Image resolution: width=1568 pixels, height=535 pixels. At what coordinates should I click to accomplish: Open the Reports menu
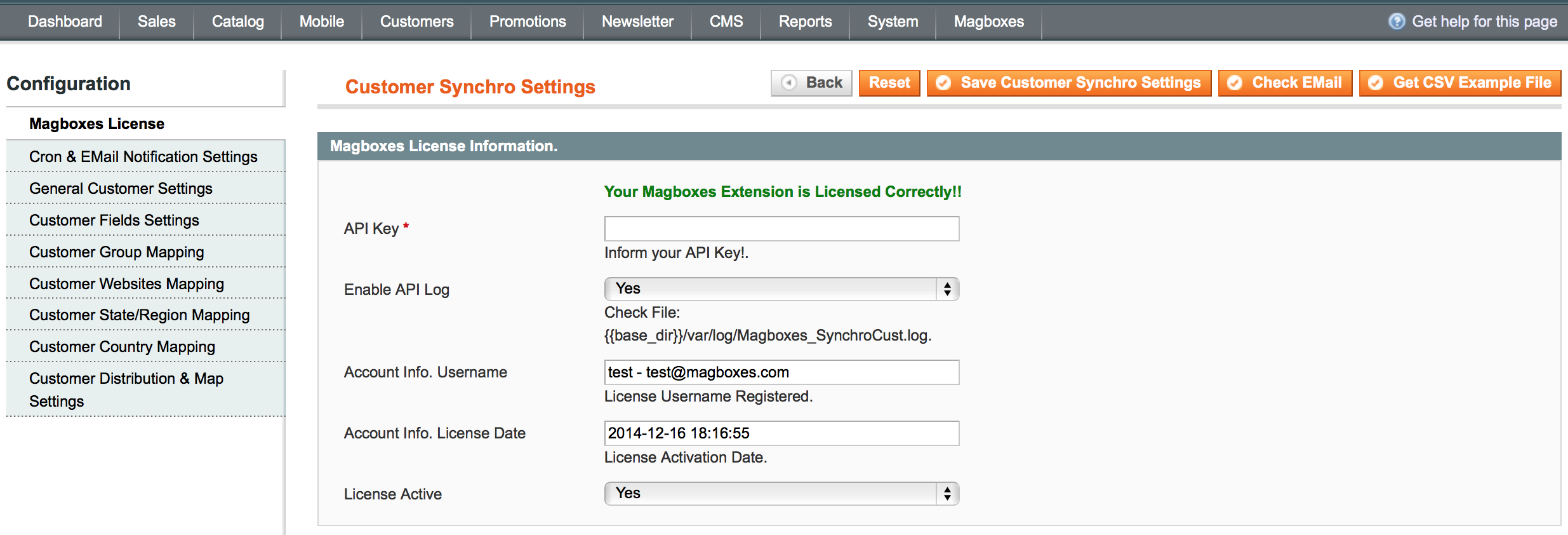pyautogui.click(x=805, y=22)
